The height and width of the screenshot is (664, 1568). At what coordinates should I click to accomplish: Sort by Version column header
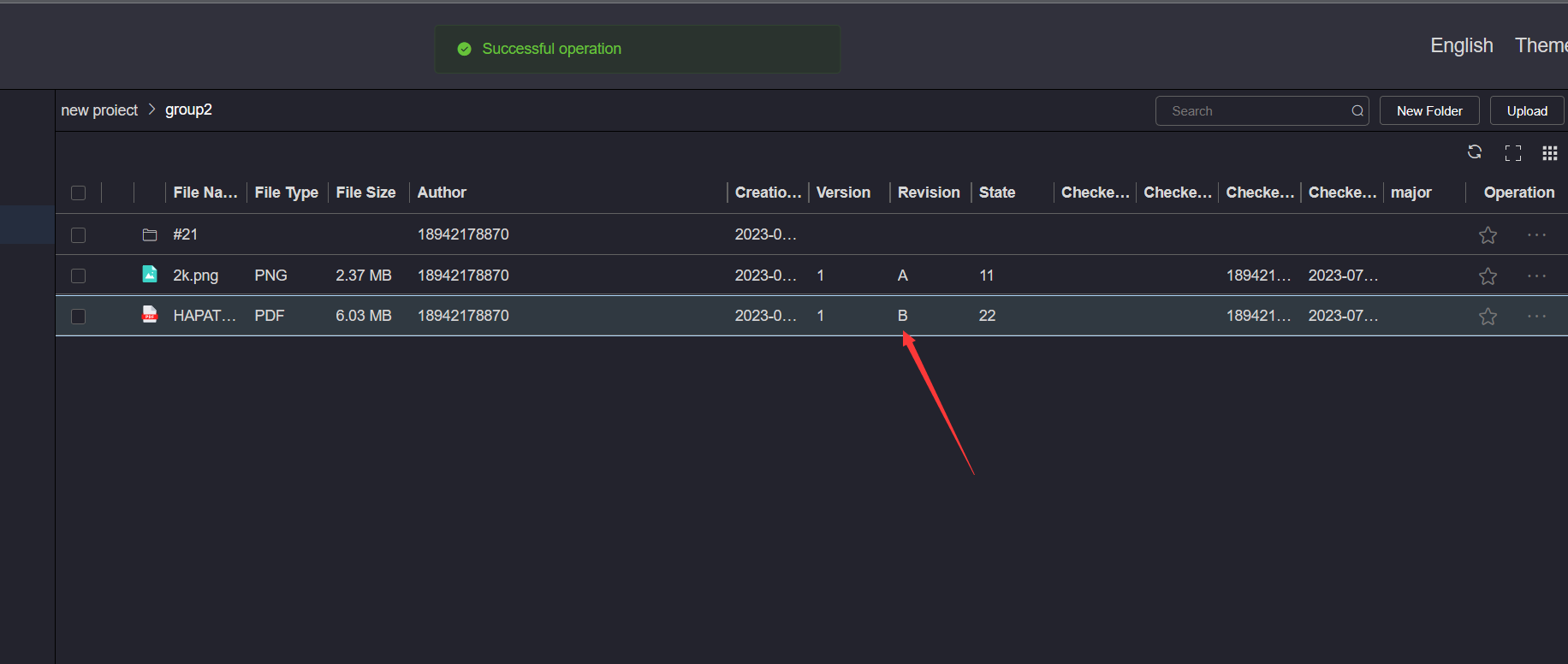(x=843, y=193)
